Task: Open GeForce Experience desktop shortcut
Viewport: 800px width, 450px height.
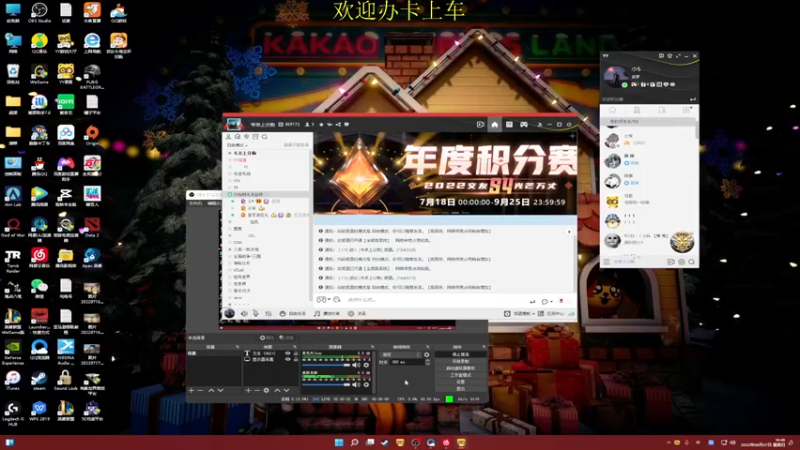Action: [x=13, y=352]
